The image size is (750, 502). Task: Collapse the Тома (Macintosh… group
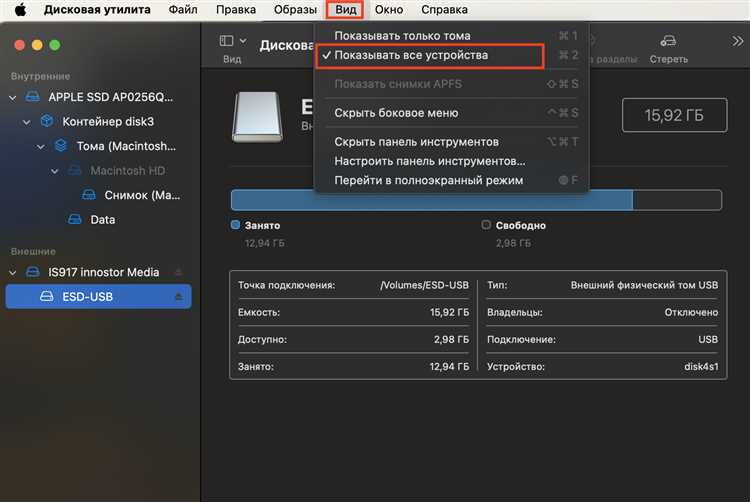pyautogui.click(x=41, y=146)
